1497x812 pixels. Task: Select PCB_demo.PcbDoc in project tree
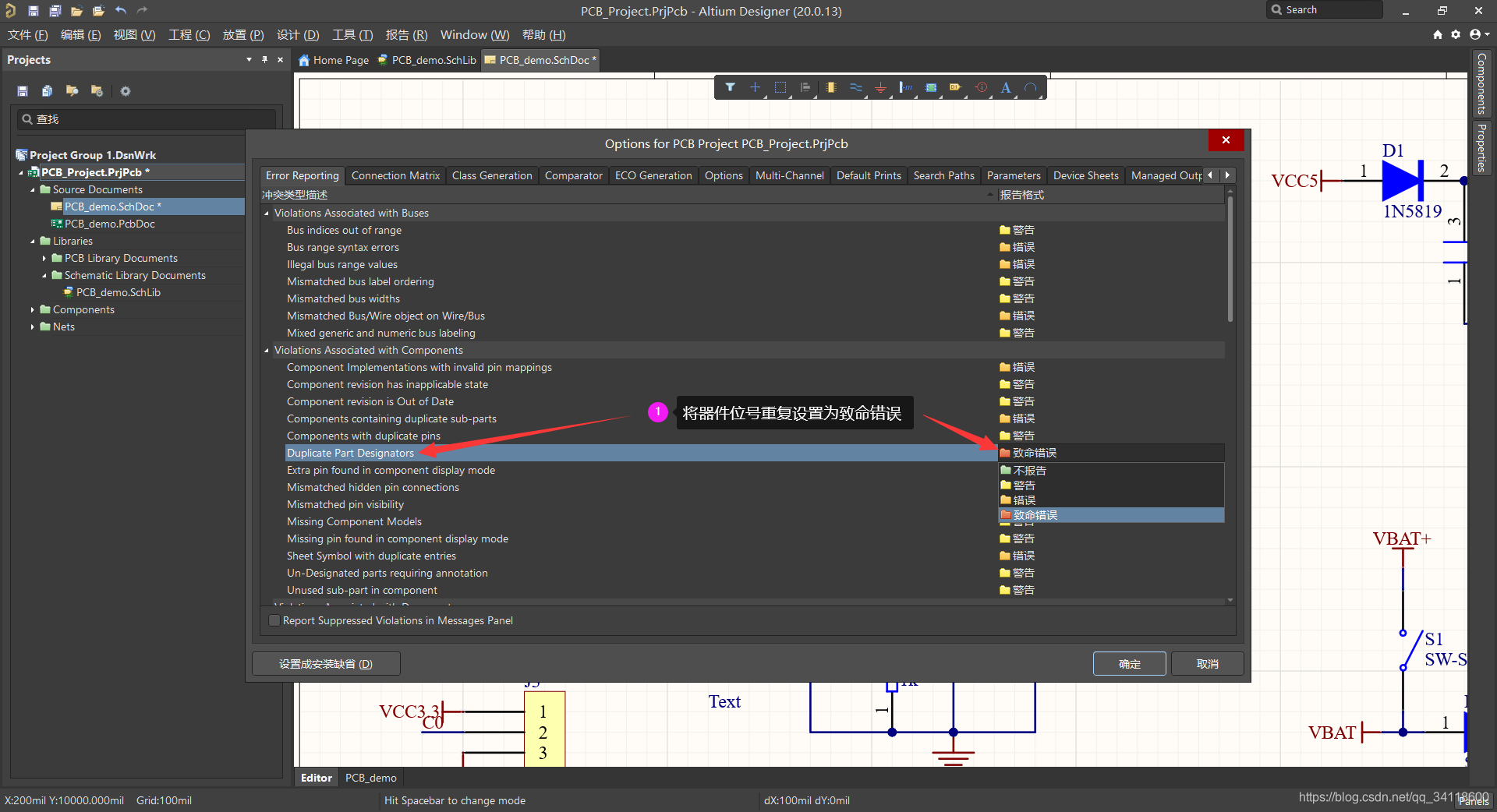click(x=109, y=224)
